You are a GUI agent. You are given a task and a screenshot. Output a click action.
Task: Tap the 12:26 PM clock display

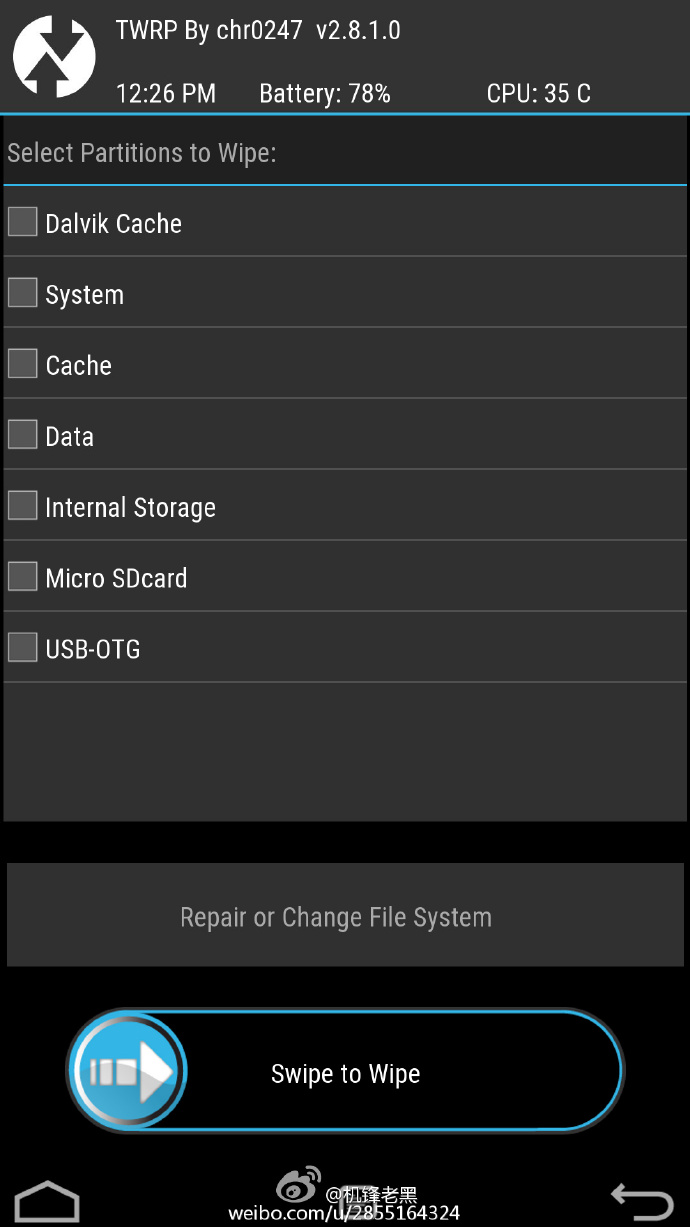tap(166, 94)
